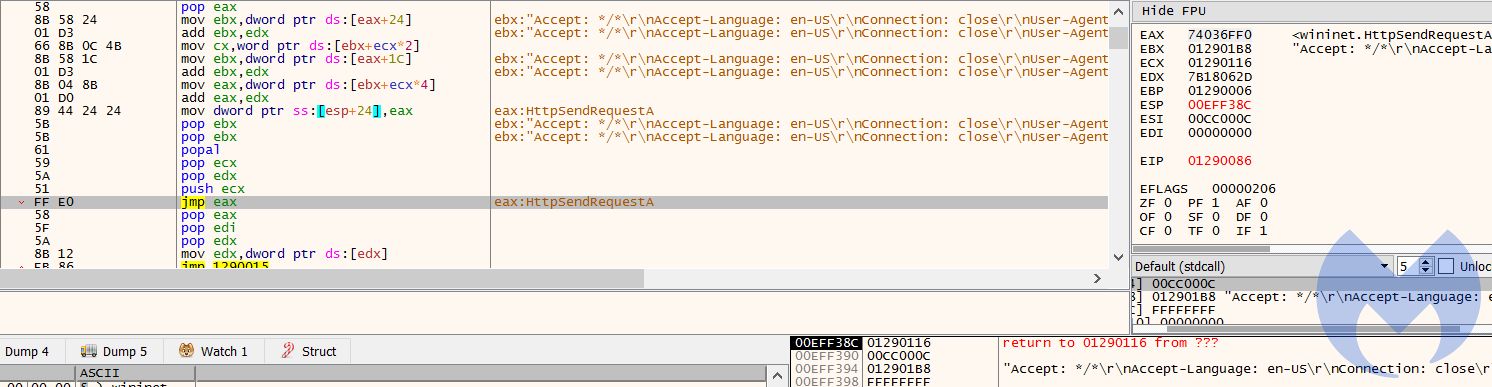Click EBP register value 01290006
Image resolution: width=1492 pixels, height=387 pixels.
tap(1219, 91)
